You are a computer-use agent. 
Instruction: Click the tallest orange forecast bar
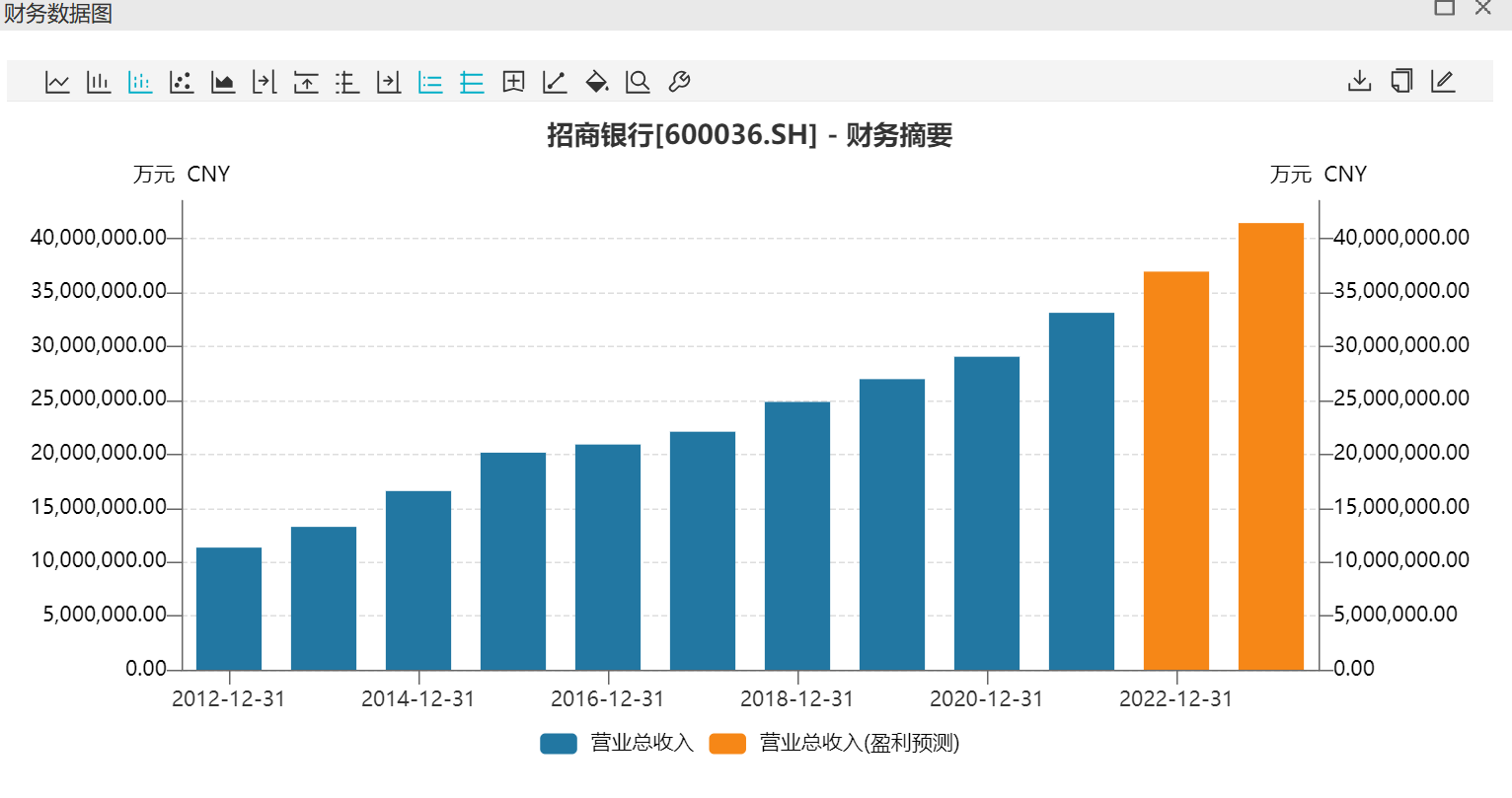[x=1271, y=447]
